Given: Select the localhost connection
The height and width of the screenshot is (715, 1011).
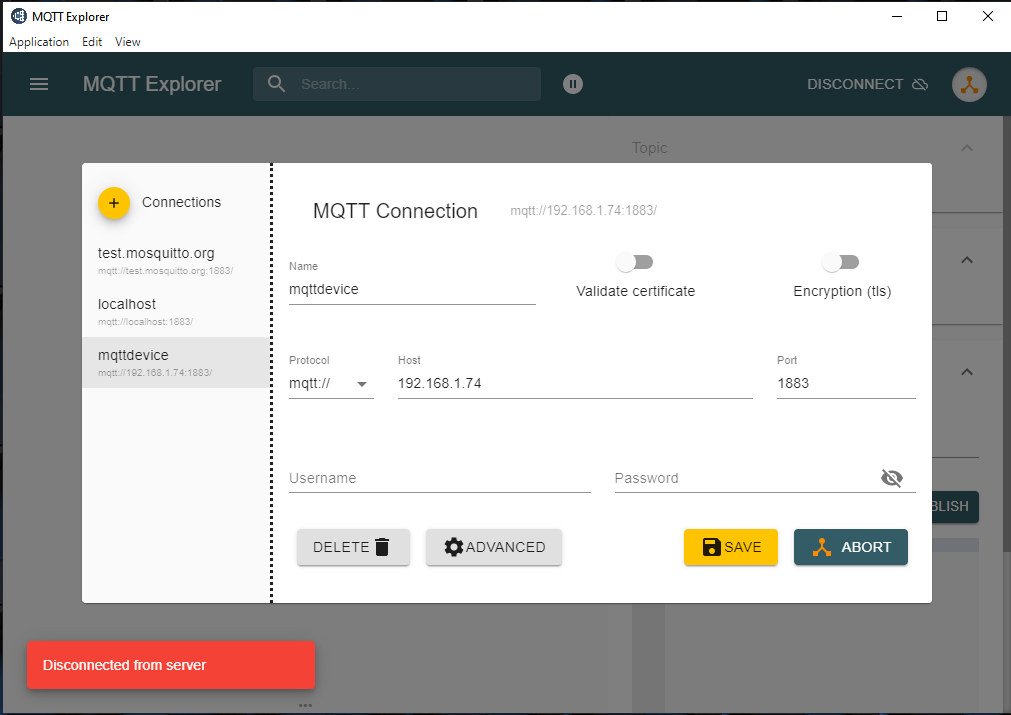Looking at the screenshot, I should (176, 311).
